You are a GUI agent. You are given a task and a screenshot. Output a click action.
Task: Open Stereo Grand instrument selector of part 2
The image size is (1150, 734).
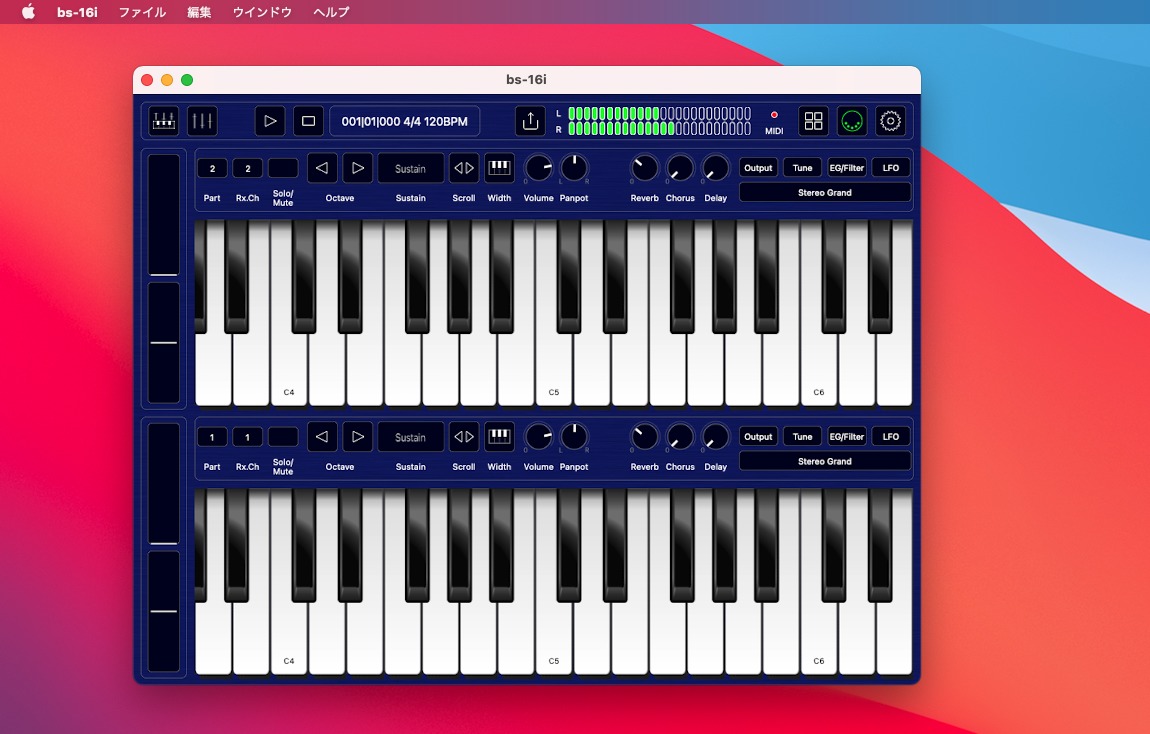tap(825, 193)
